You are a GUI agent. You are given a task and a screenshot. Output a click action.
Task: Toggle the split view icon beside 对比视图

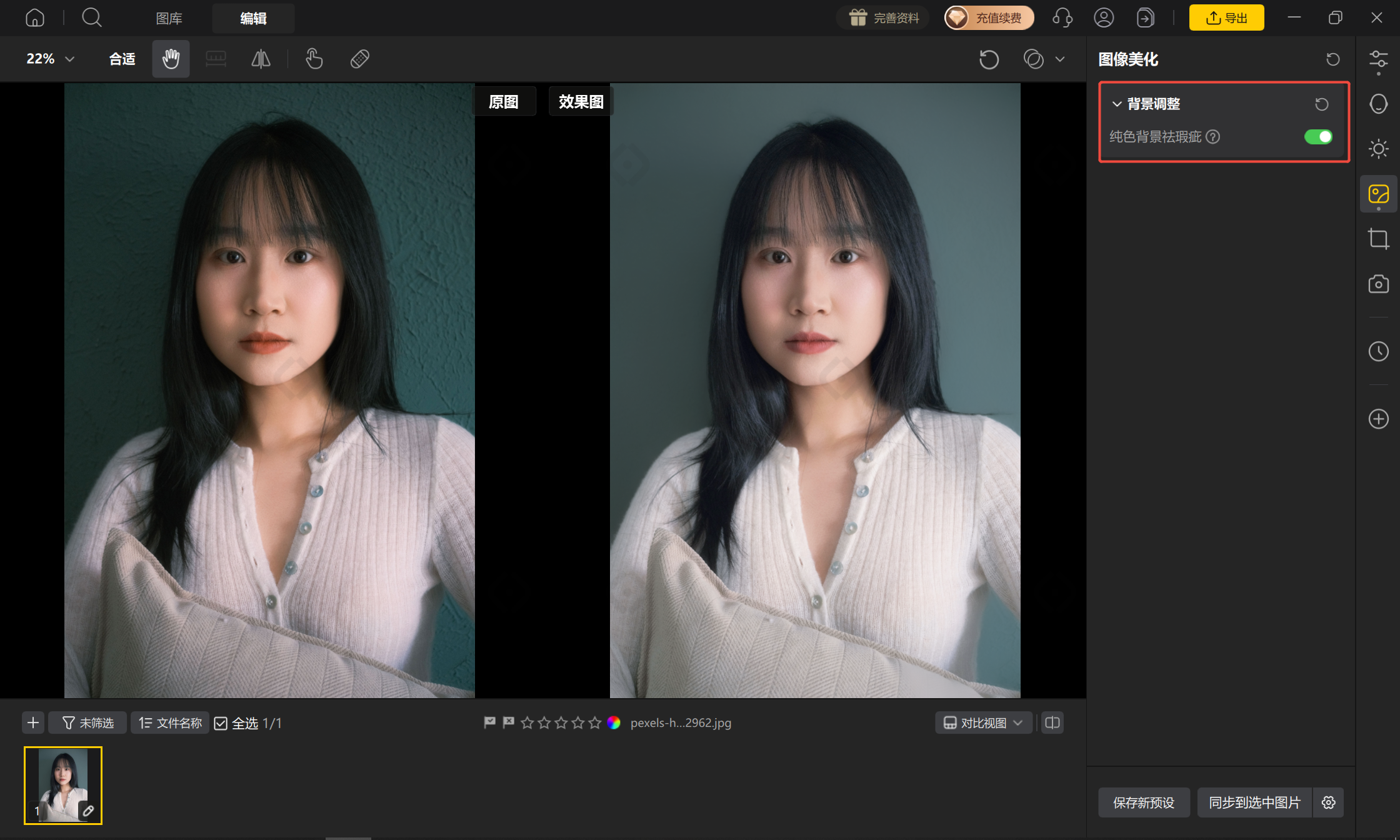point(1052,722)
